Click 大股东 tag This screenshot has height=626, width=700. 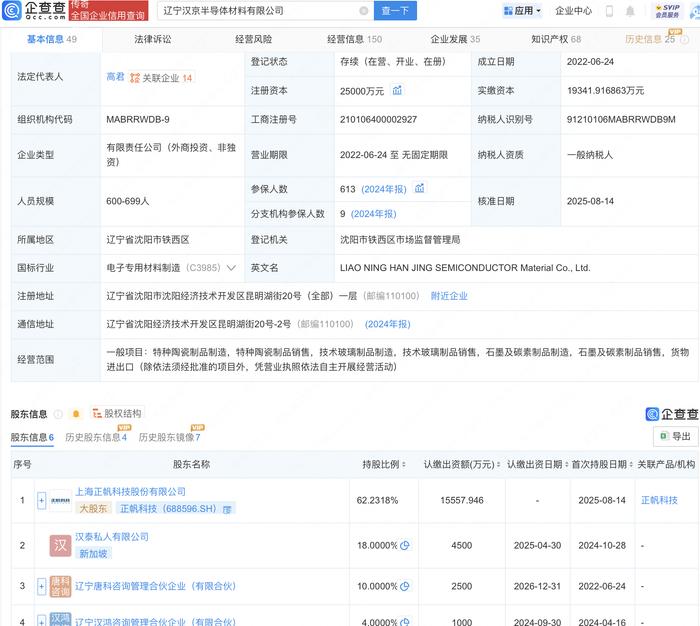[x=93, y=509]
